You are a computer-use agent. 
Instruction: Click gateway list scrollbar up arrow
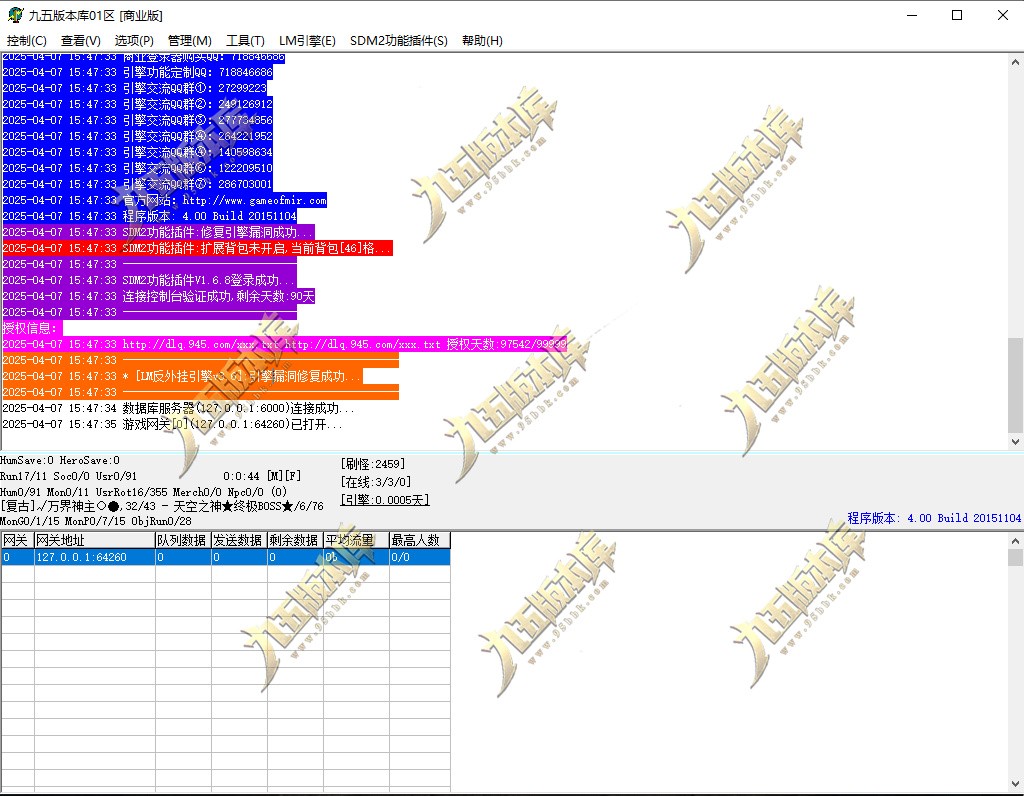click(x=1015, y=541)
